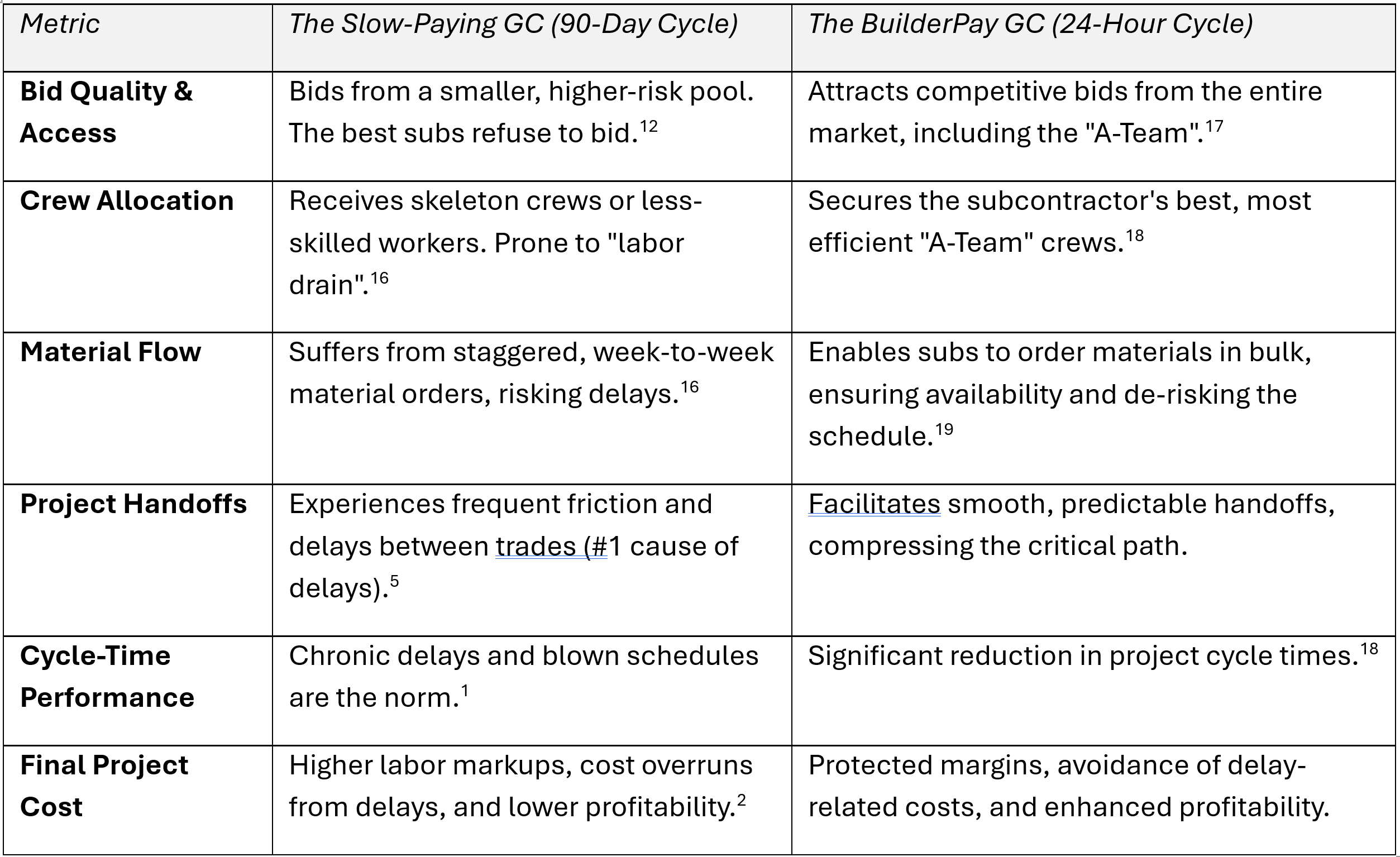
Task: Open footnote 18 after "A-Team crews"
Action: click(1134, 236)
